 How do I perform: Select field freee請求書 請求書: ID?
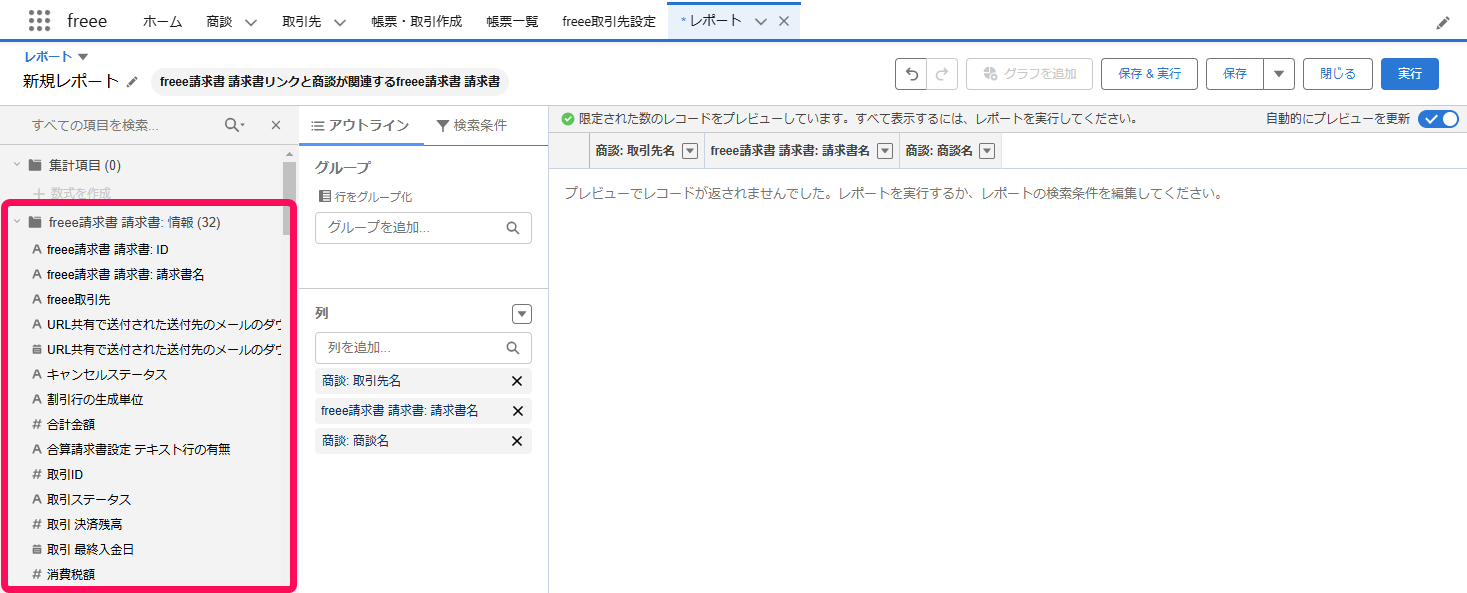[x=108, y=249]
